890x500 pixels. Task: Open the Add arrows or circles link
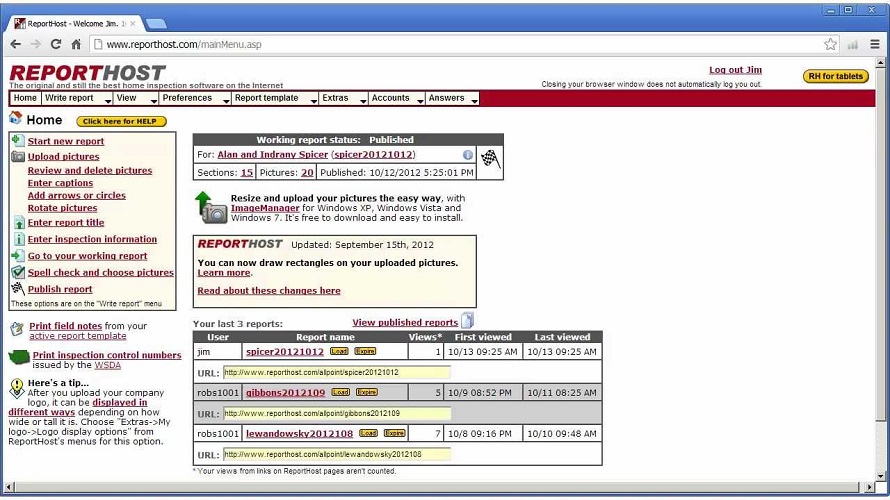pyautogui.click(x=77, y=195)
